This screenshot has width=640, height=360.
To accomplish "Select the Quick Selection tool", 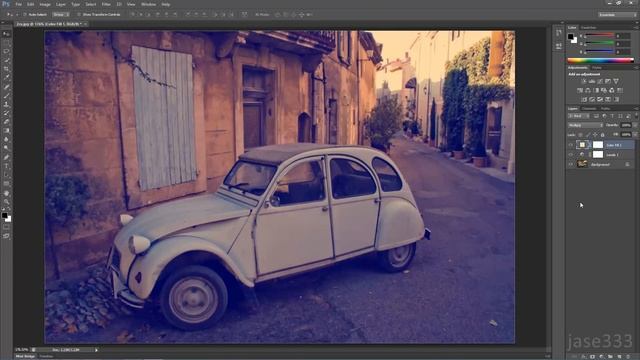I will tap(6, 60).
